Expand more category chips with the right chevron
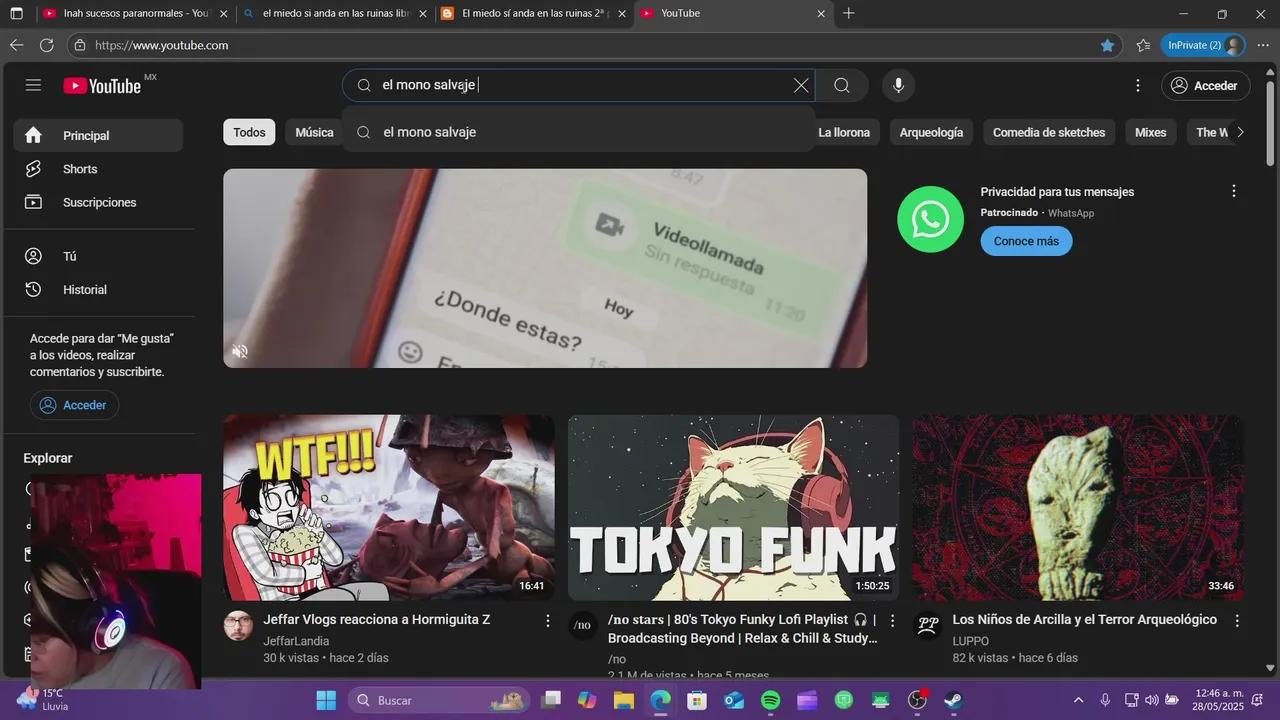Image resolution: width=1280 pixels, height=720 pixels. [x=1240, y=131]
